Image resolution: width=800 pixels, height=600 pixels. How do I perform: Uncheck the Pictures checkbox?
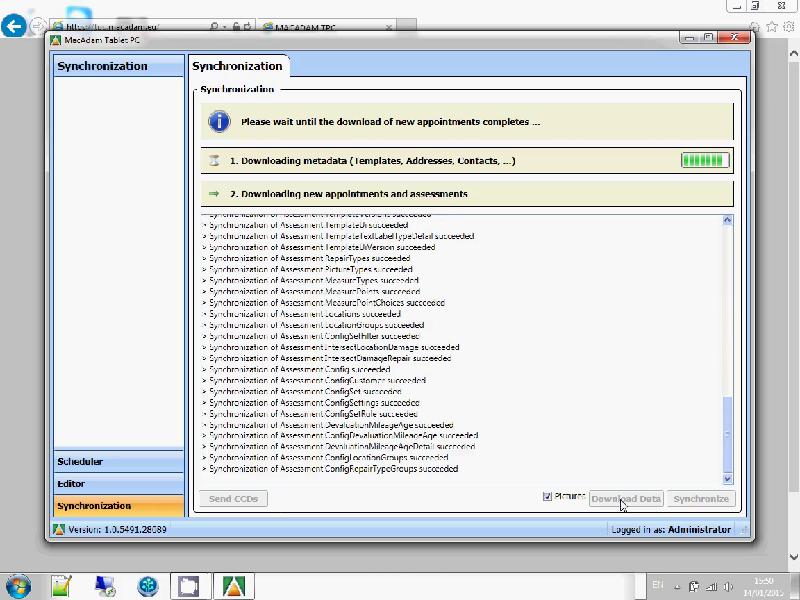pyautogui.click(x=546, y=494)
